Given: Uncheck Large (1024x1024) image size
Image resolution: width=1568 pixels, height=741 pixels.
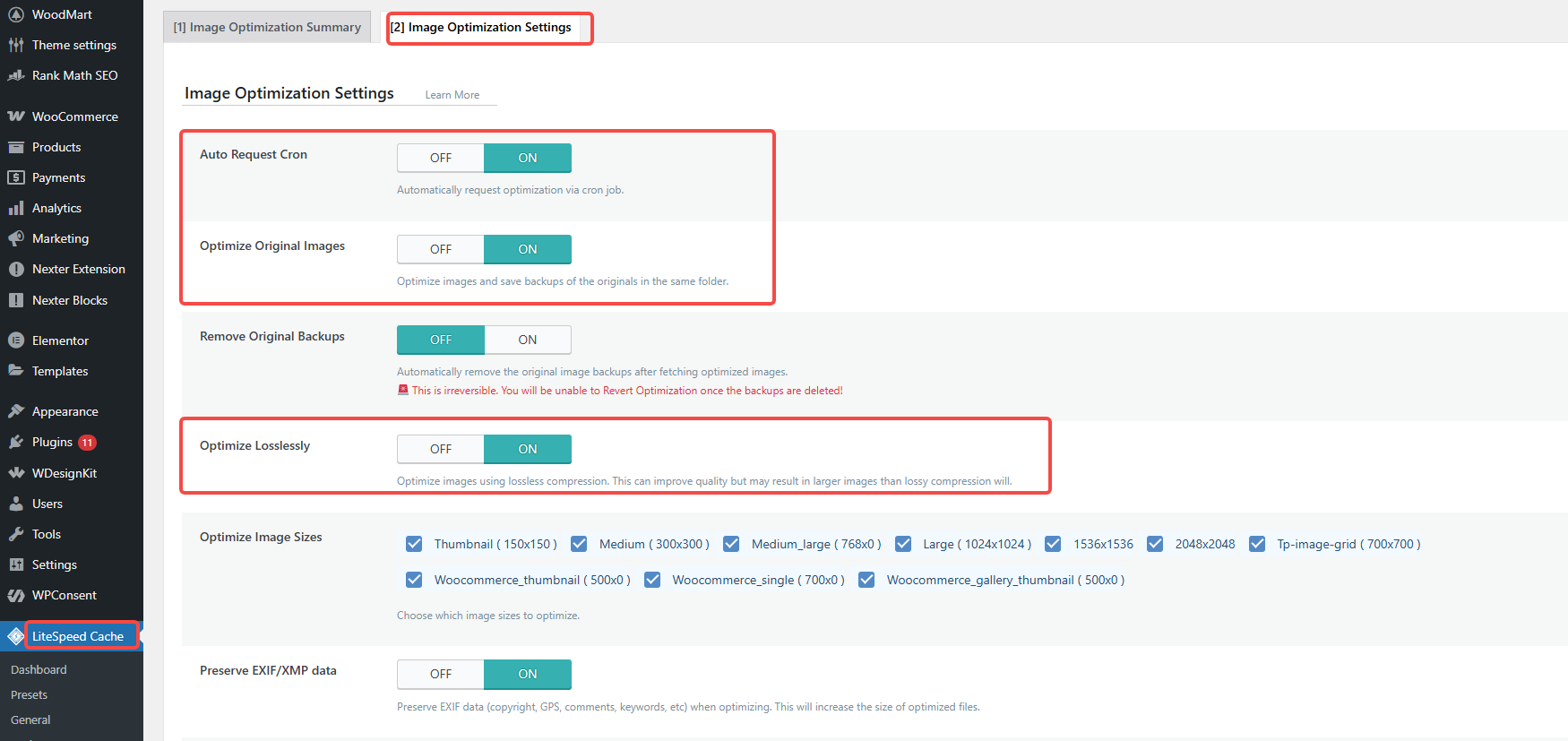Looking at the screenshot, I should click(903, 544).
